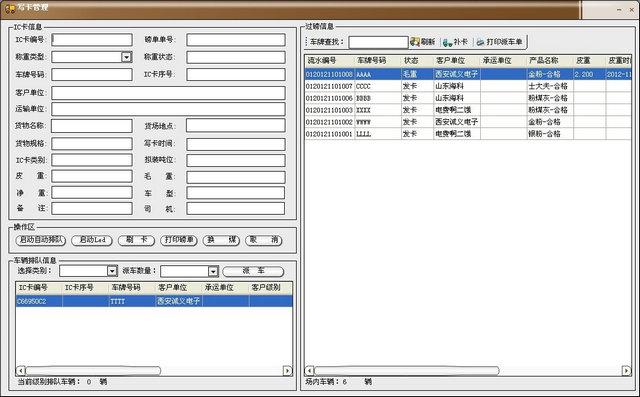Focus the 货物名称 input field

pyautogui.click(x=92, y=126)
